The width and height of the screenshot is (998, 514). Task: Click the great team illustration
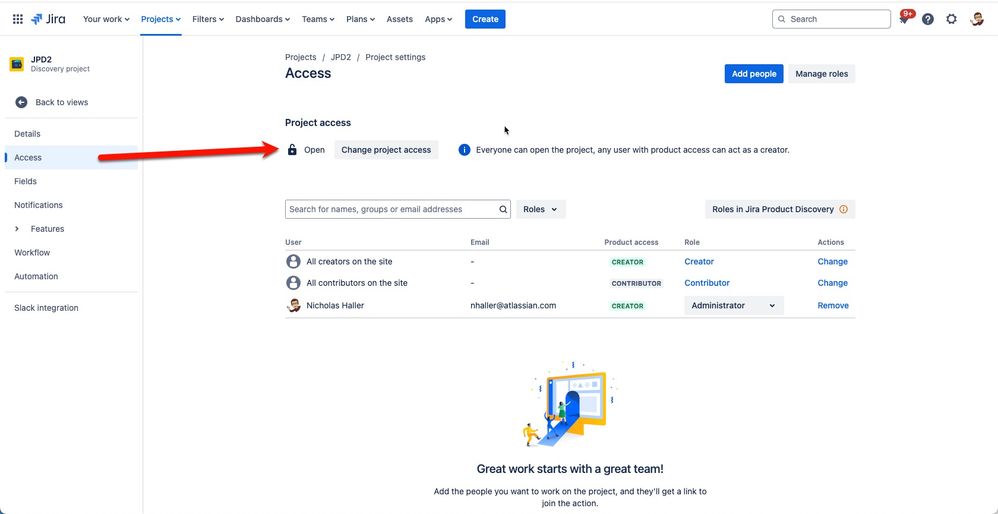click(570, 405)
